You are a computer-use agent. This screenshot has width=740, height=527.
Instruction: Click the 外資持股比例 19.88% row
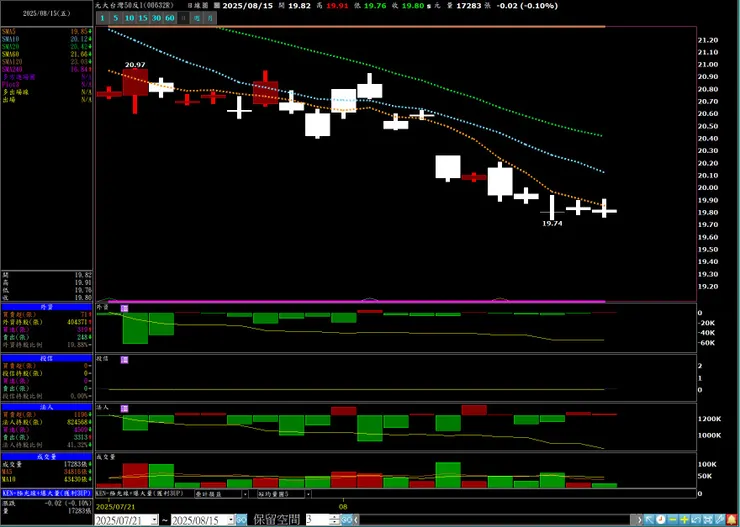(47, 344)
